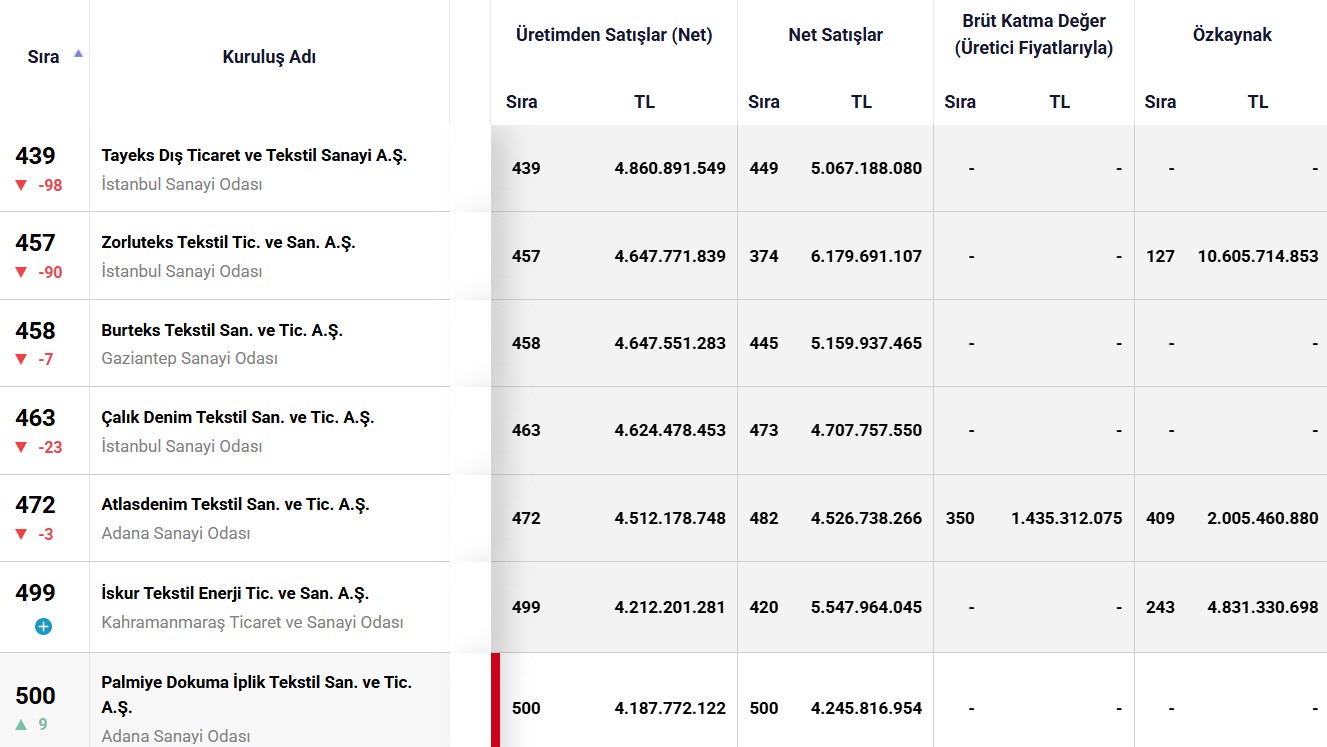Click the red down triangle beside -23

pyautogui.click(x=21, y=447)
